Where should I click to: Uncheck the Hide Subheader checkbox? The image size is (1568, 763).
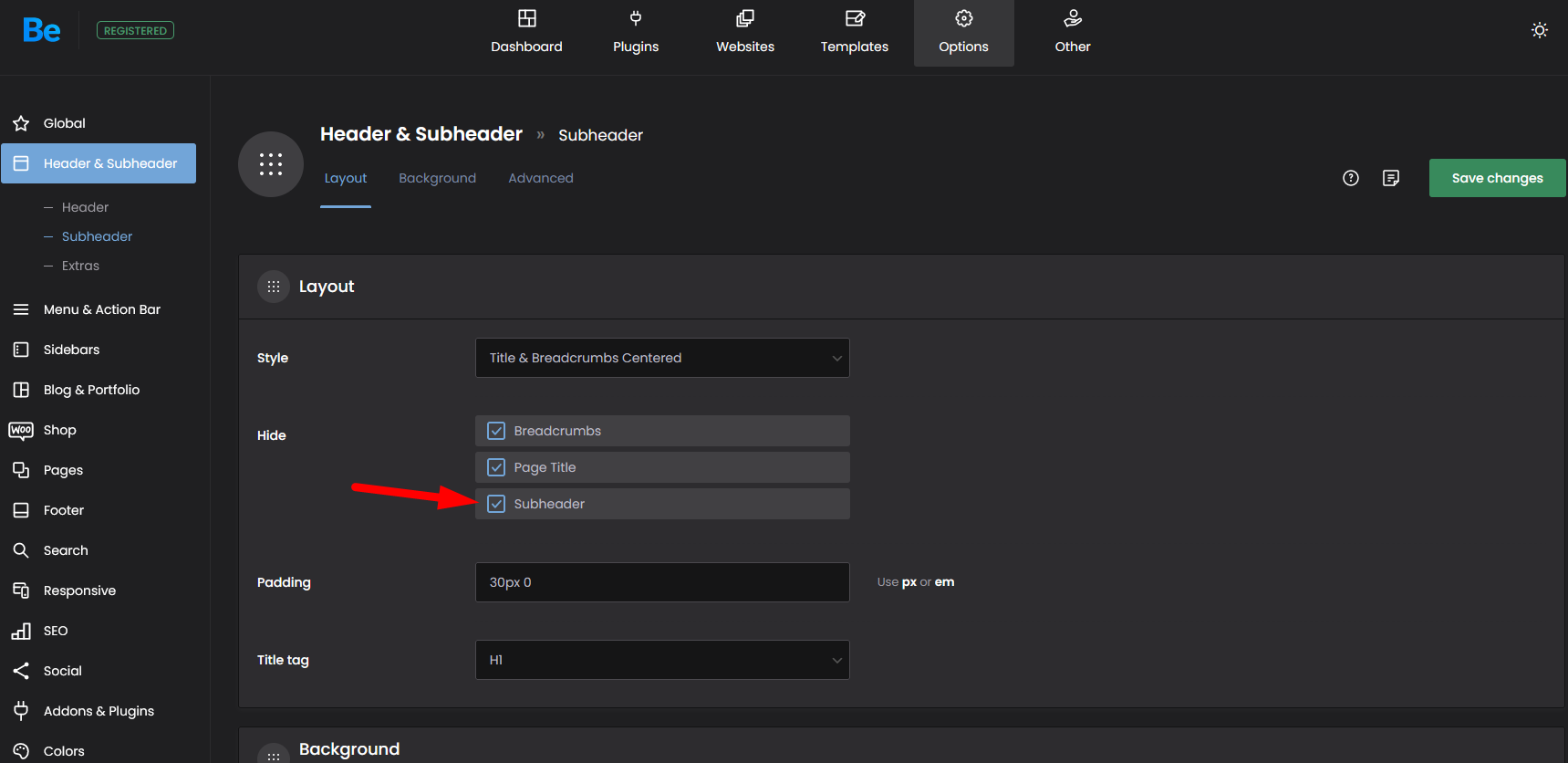[496, 504]
